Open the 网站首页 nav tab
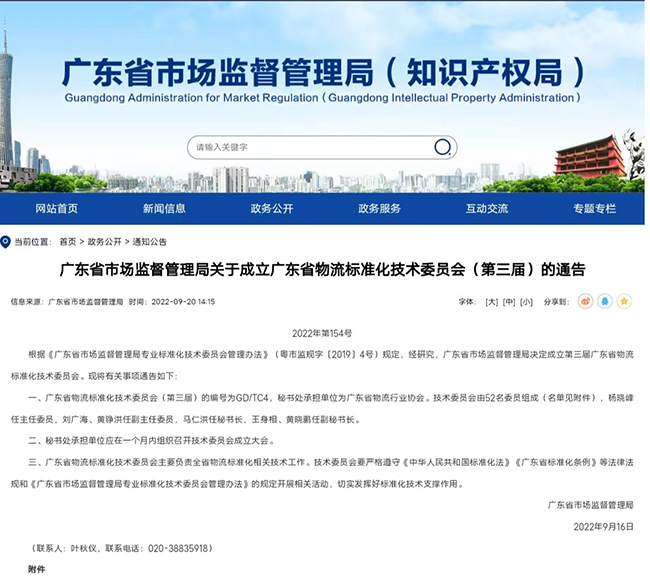 [x=56, y=208]
